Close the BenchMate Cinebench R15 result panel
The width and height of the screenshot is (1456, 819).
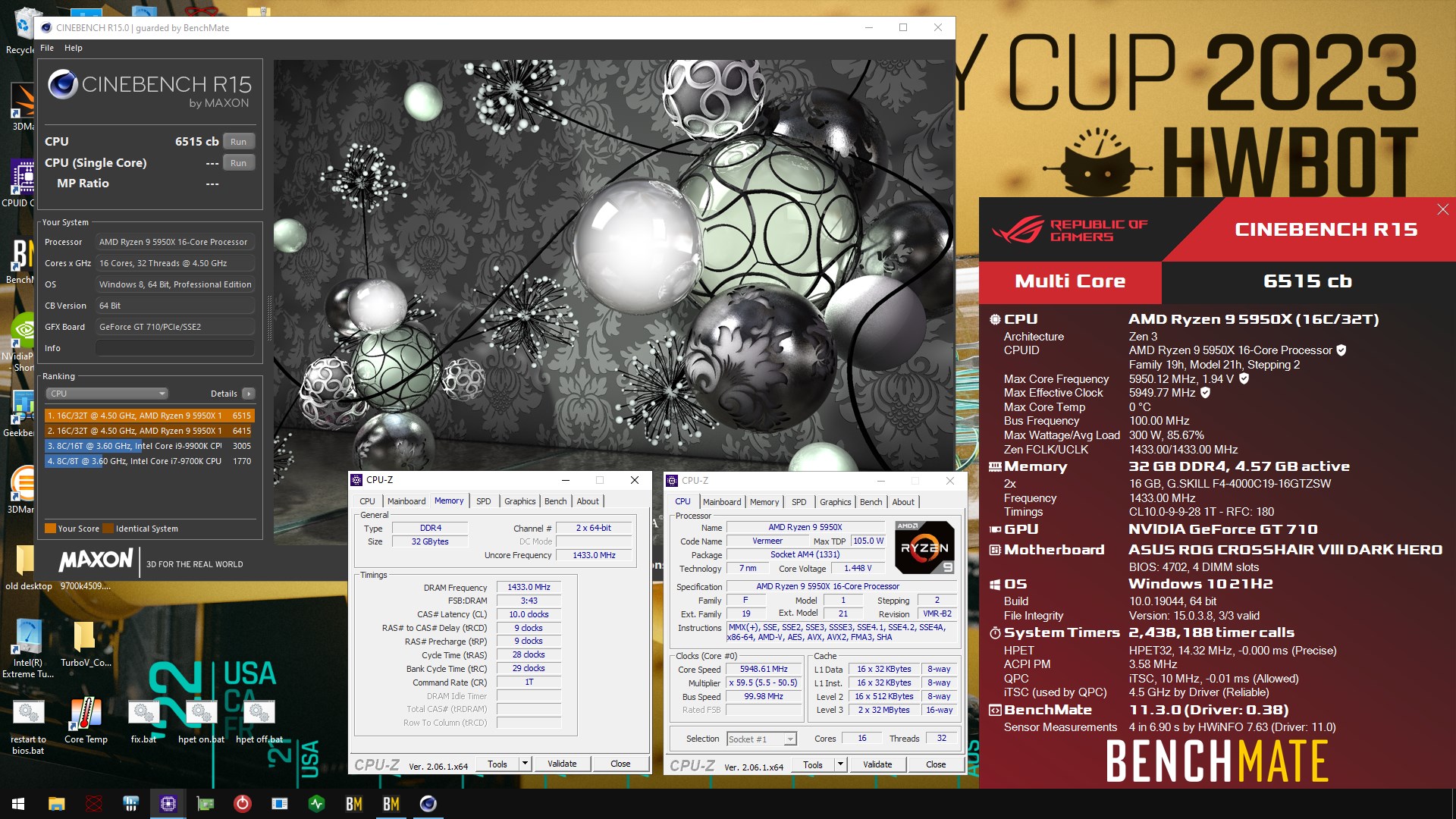[x=1442, y=209]
